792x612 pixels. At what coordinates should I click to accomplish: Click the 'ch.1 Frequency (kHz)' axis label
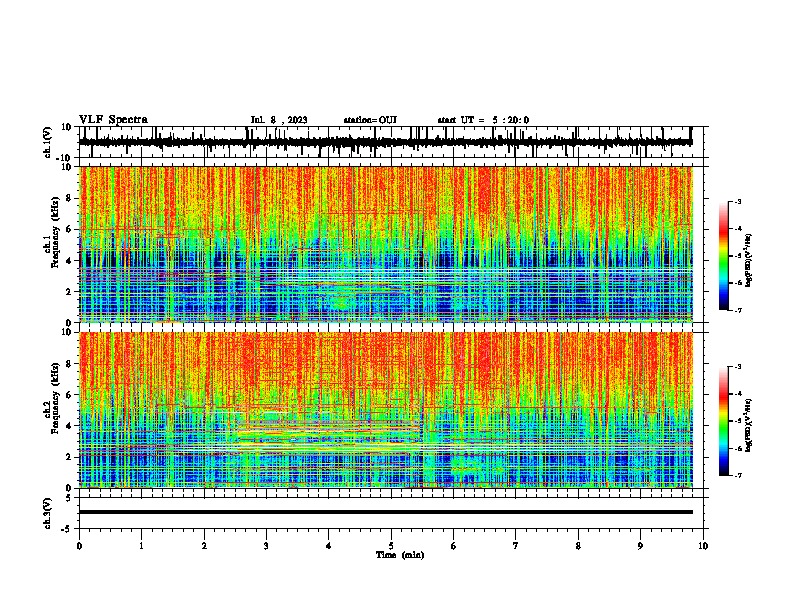pyautogui.click(x=50, y=234)
